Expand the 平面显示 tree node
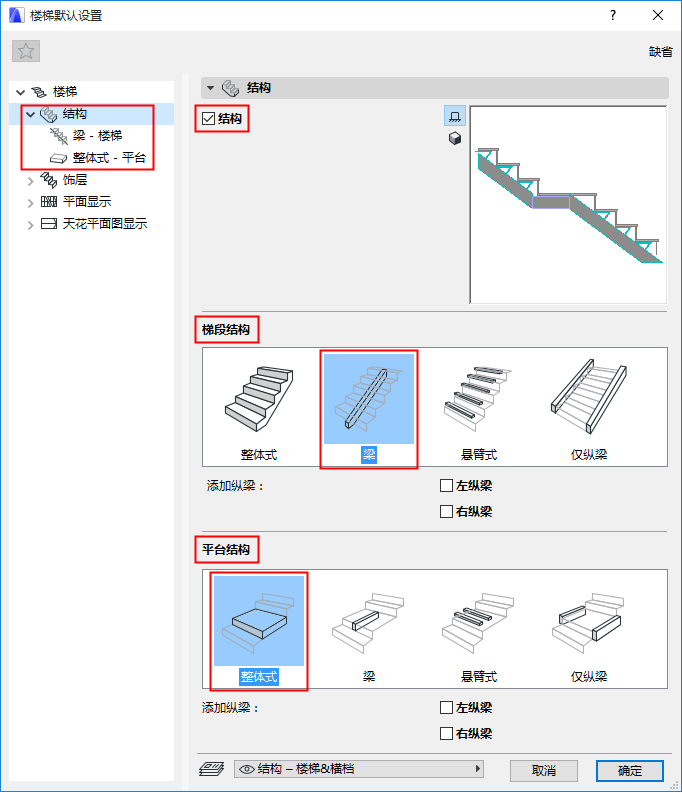The image size is (682, 792). tap(30, 203)
